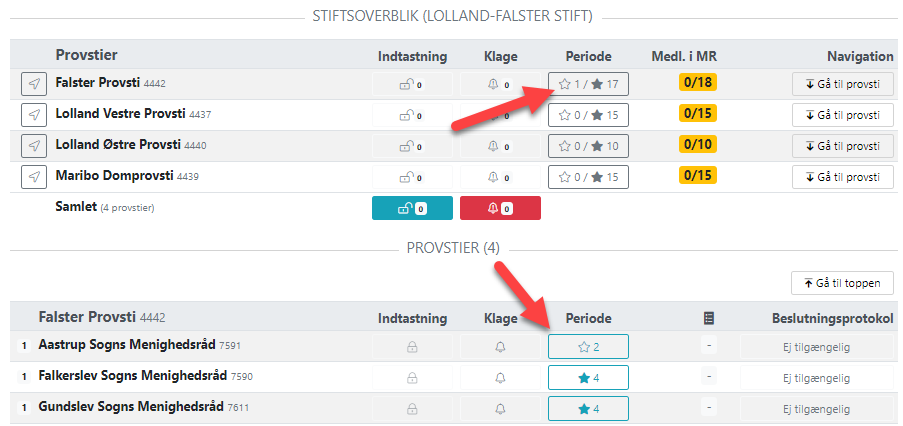The height and width of the screenshot is (426, 903).
Task: Click the bell icon for Falkerslev Sogns Menighedsråd
Action: pyautogui.click(x=500, y=378)
